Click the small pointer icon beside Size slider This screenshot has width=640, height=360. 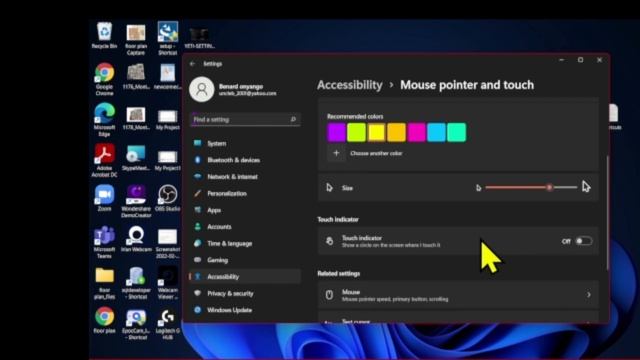478,188
